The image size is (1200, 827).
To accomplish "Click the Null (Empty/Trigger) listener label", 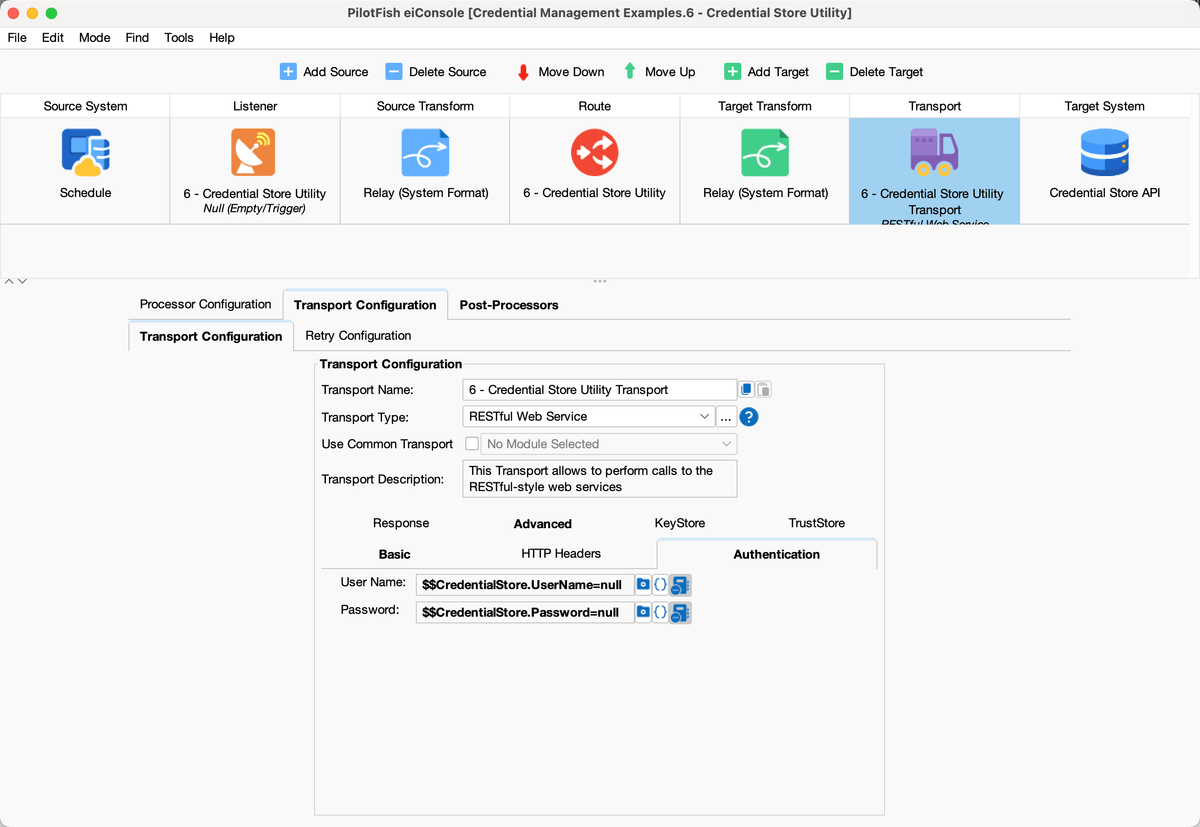I will click(254, 209).
